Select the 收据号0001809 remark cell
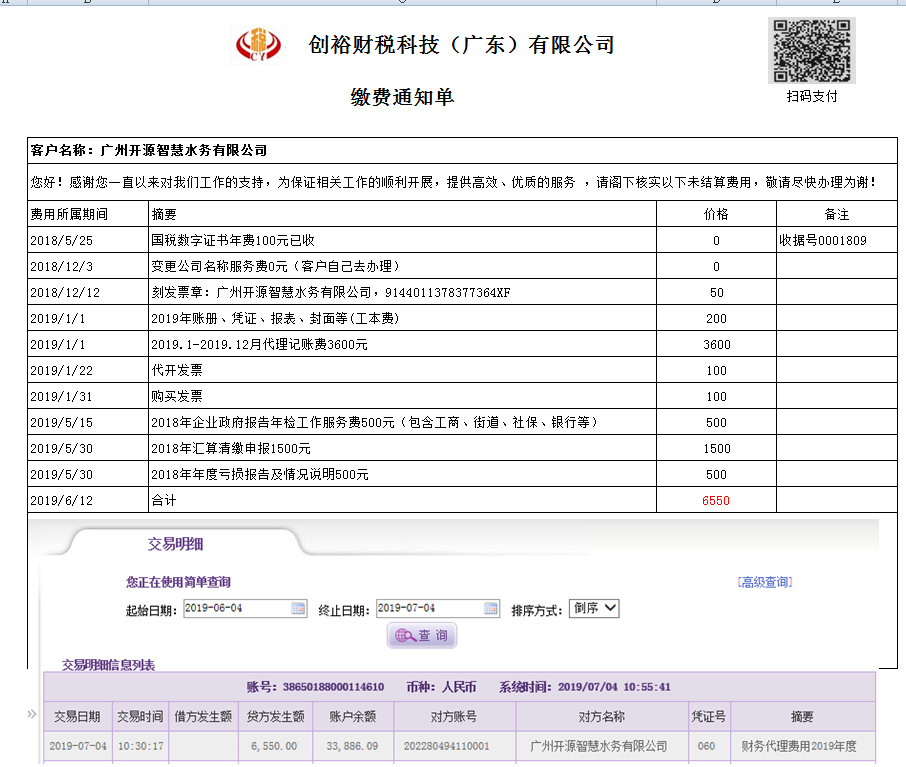 pyautogui.click(x=837, y=240)
